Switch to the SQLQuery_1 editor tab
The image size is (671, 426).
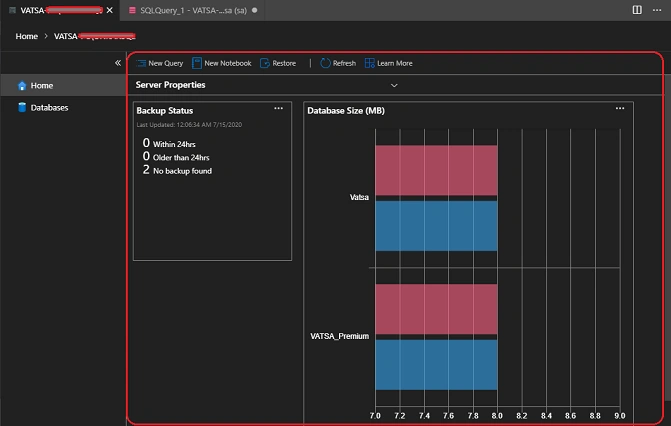coord(193,10)
